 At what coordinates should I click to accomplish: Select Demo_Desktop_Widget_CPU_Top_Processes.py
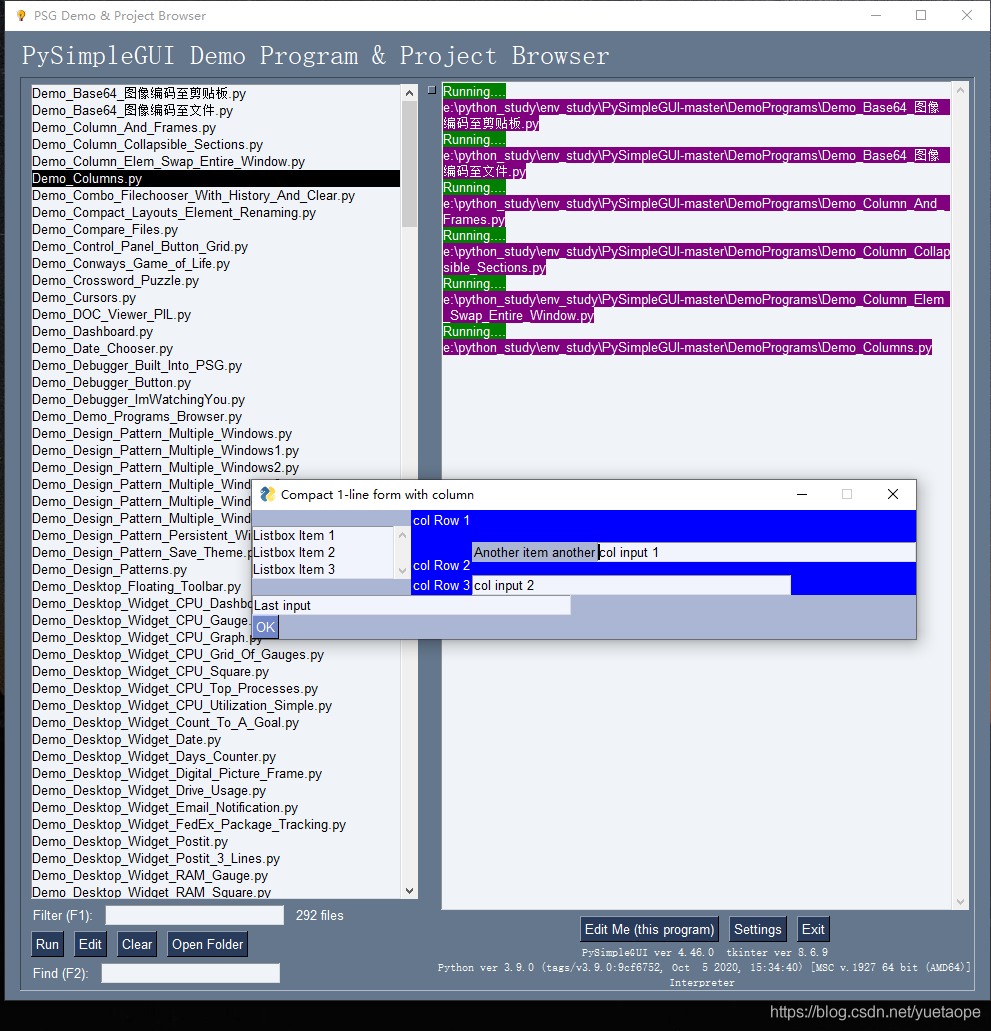(x=216, y=689)
